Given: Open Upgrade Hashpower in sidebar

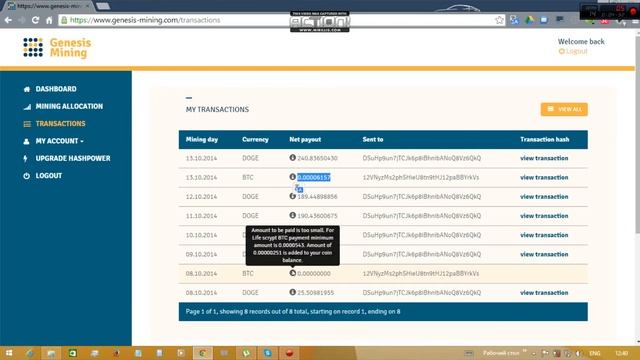Looking at the screenshot, I should pyautogui.click(x=73, y=158).
